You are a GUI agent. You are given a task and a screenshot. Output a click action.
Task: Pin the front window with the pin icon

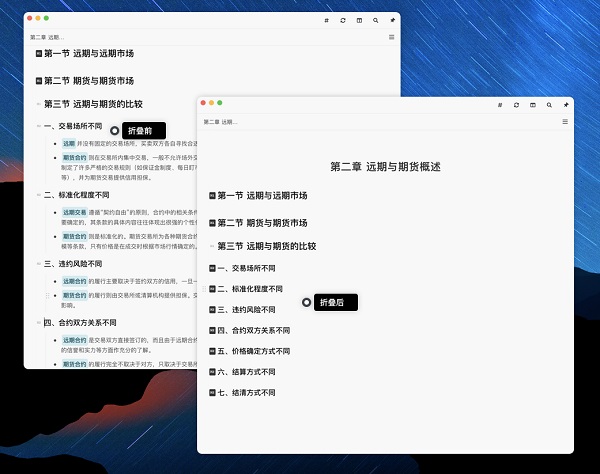click(x=566, y=105)
